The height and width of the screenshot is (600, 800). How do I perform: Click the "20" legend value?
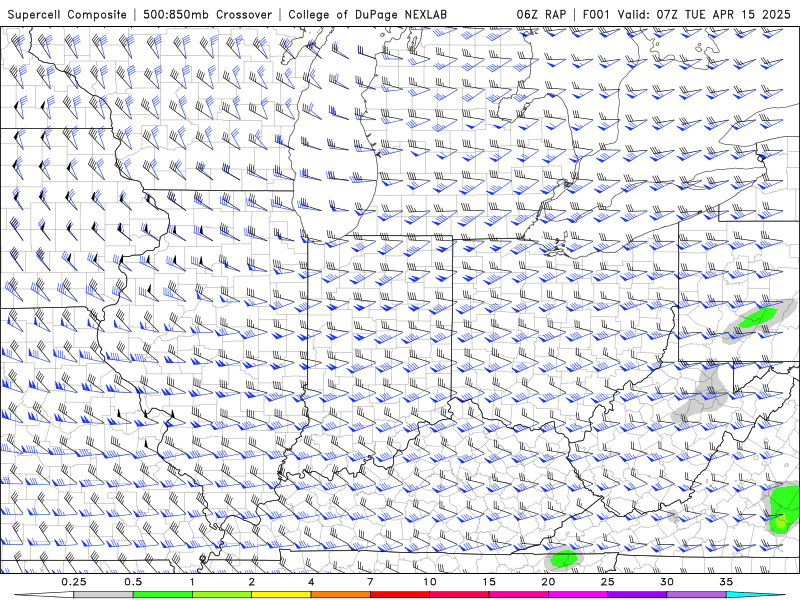(548, 582)
